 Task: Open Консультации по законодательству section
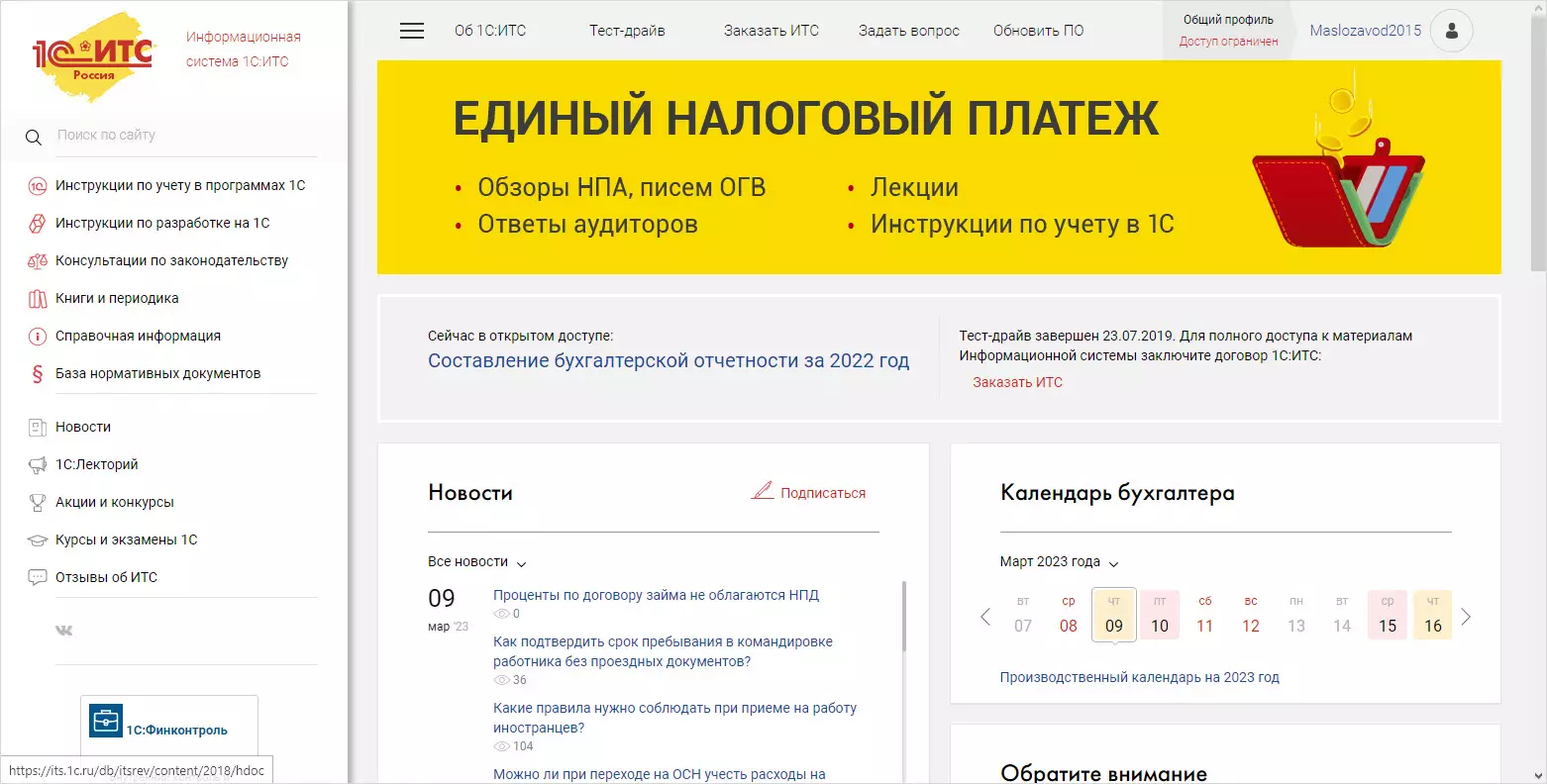tap(171, 261)
